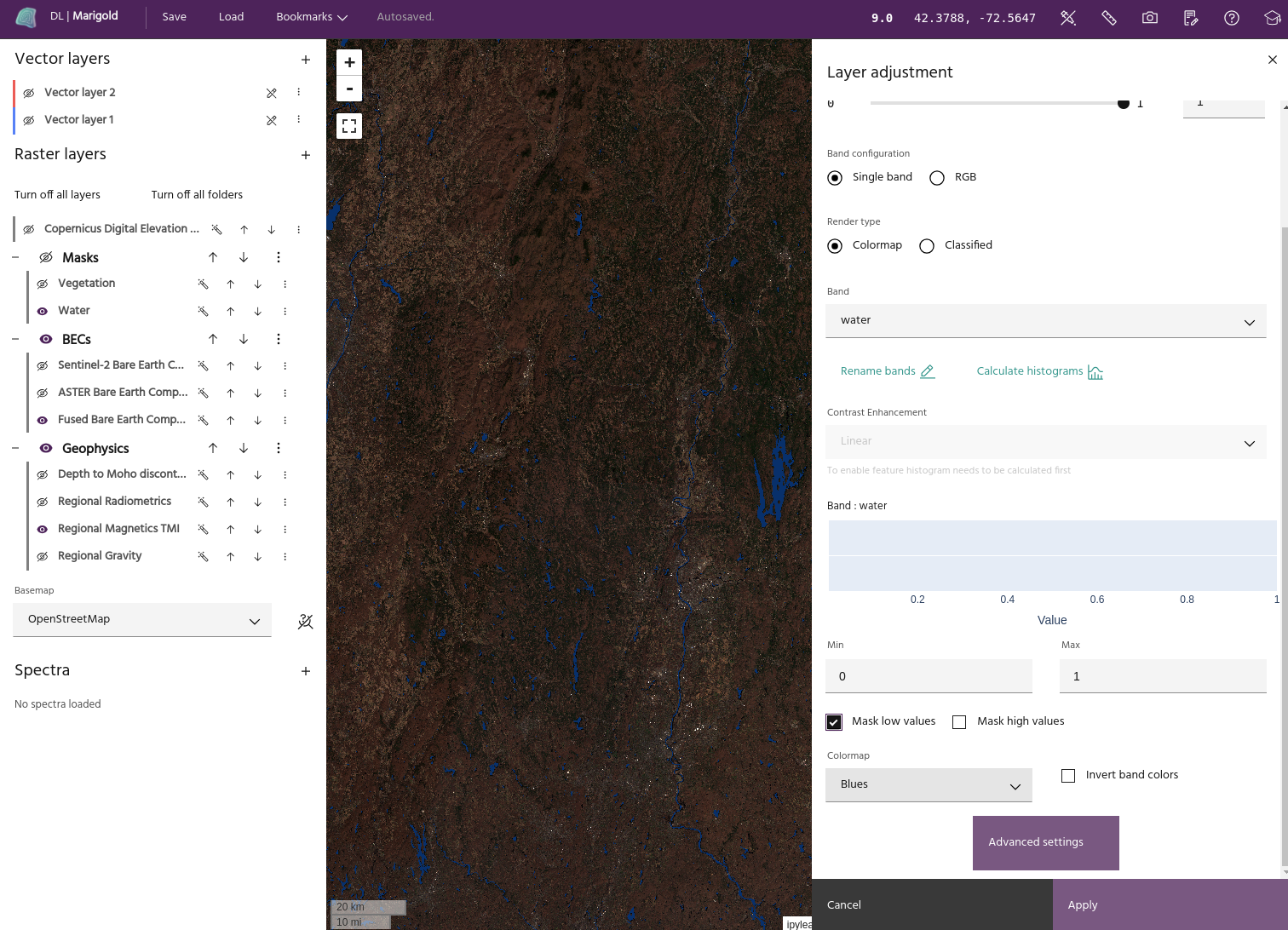Screen dimensions: 1288x930
Task: Click the Calculate histograms chart icon
Action: click(1095, 372)
